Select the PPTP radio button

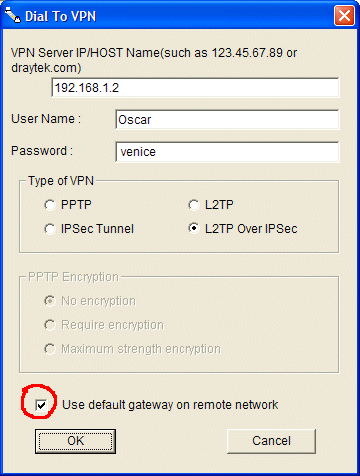coord(50,205)
